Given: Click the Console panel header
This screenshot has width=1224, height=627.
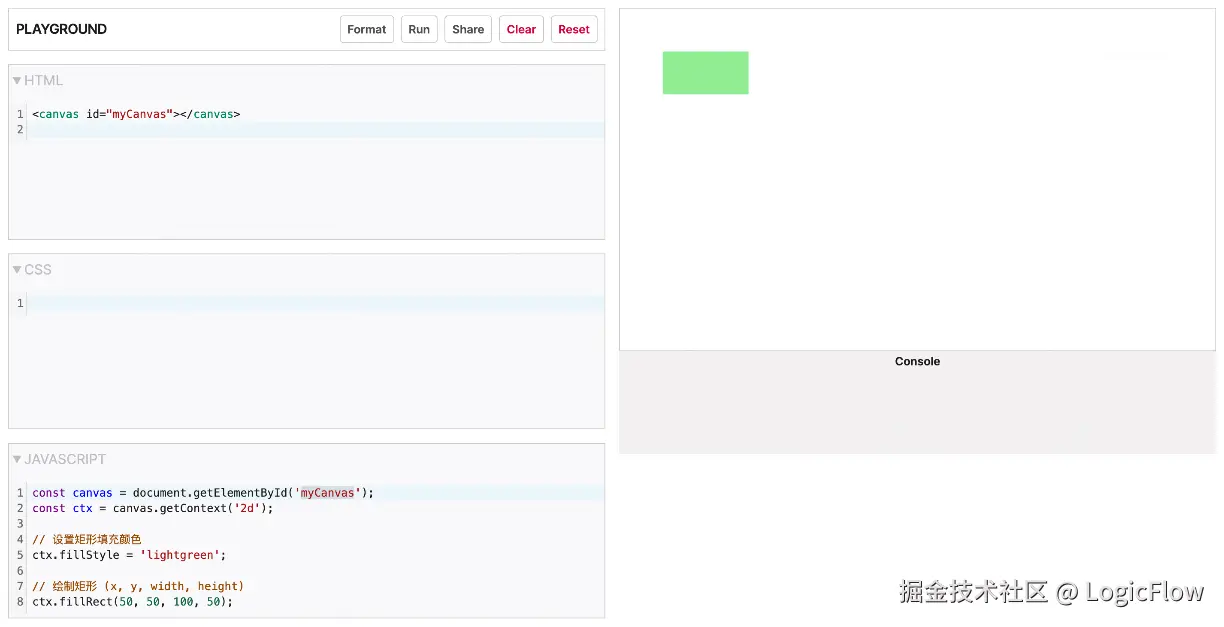Looking at the screenshot, I should (x=917, y=362).
